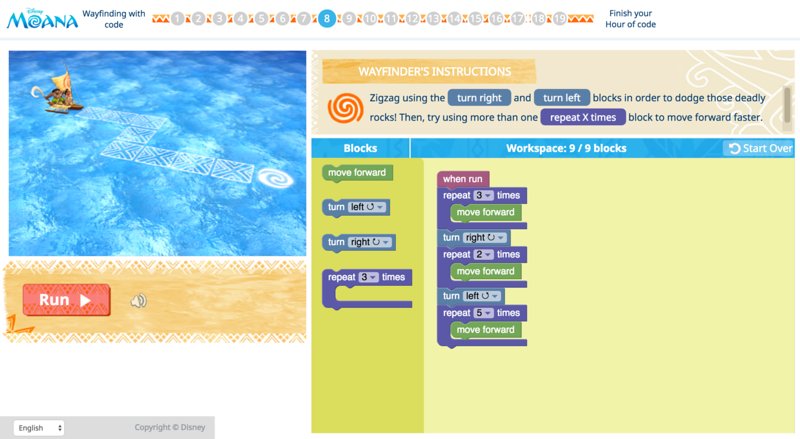Viewport: 800px width, 439px height.
Task: Open count dropdown on workspace repeat 5 times
Action: point(484,313)
